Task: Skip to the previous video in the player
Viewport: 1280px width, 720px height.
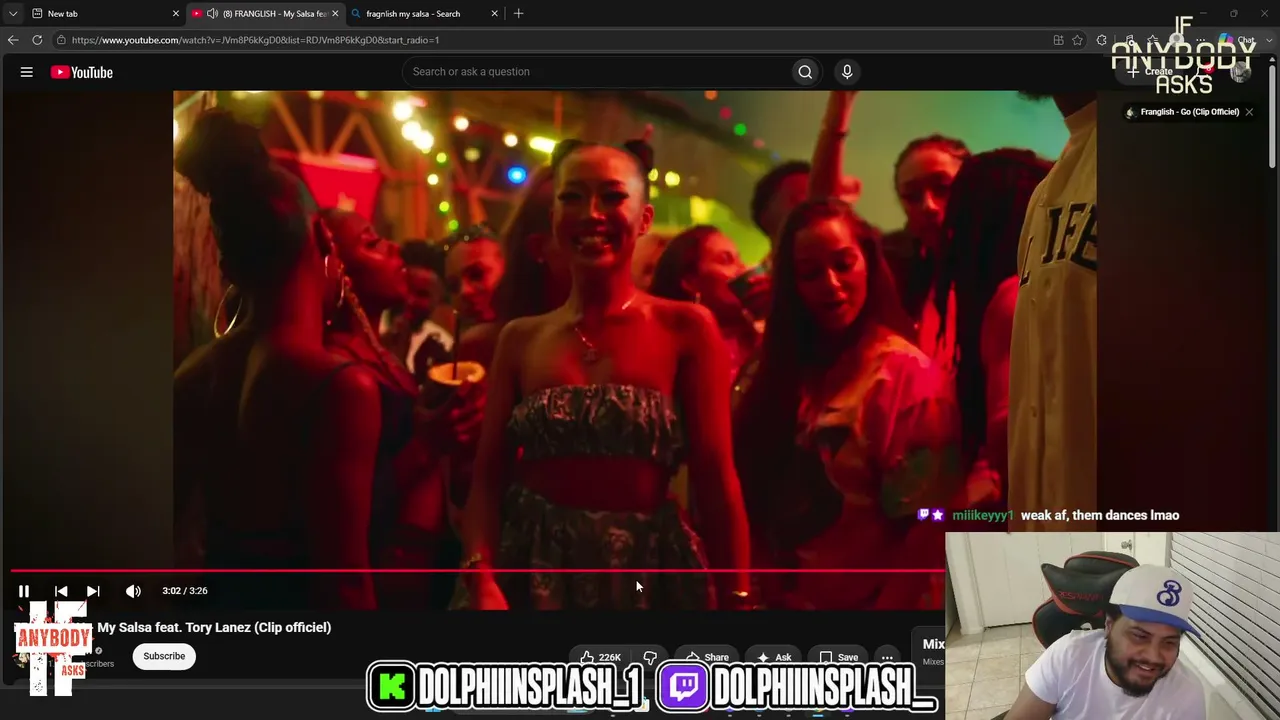Action: click(61, 591)
